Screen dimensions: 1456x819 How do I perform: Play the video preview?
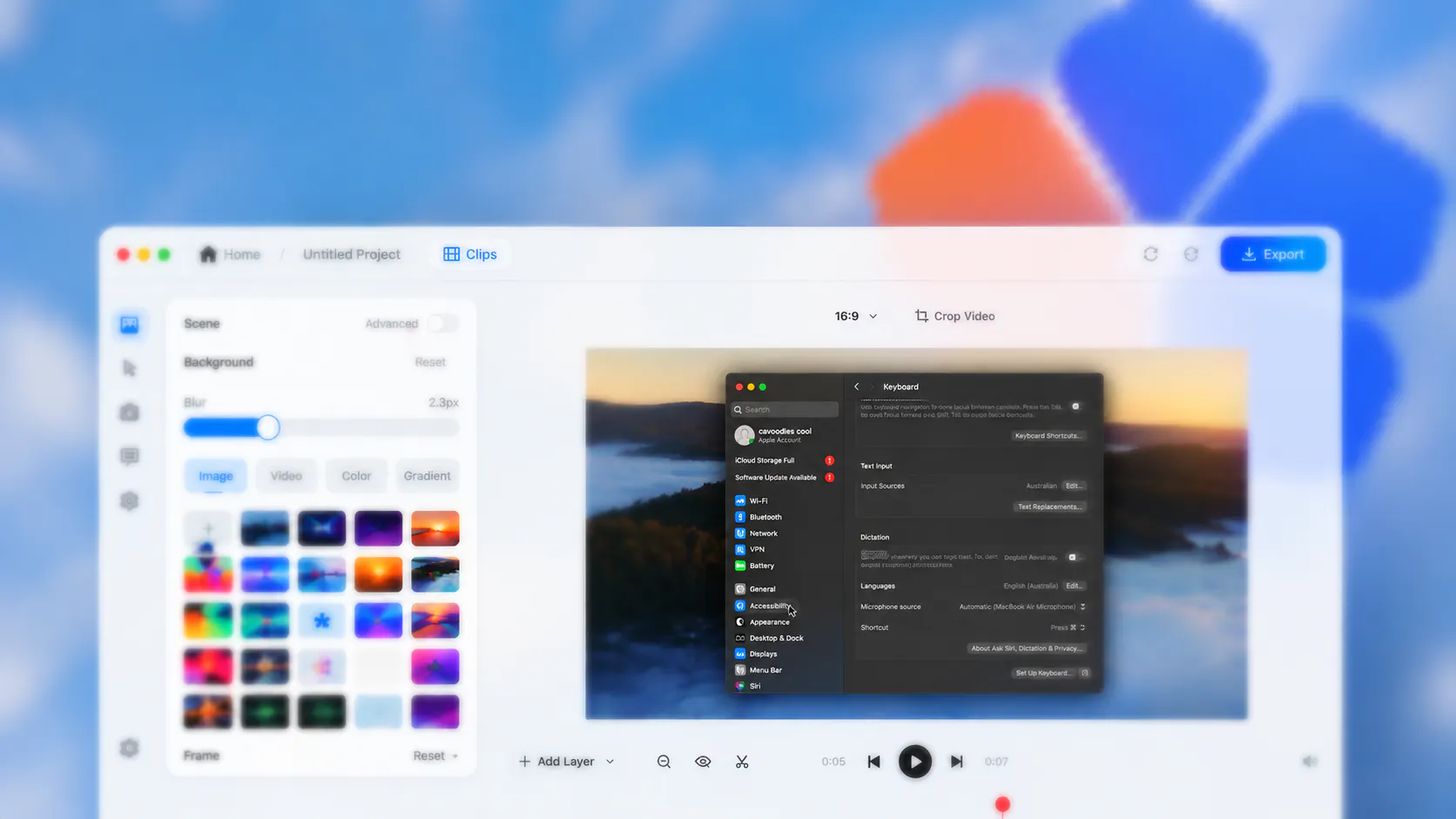[x=915, y=762]
